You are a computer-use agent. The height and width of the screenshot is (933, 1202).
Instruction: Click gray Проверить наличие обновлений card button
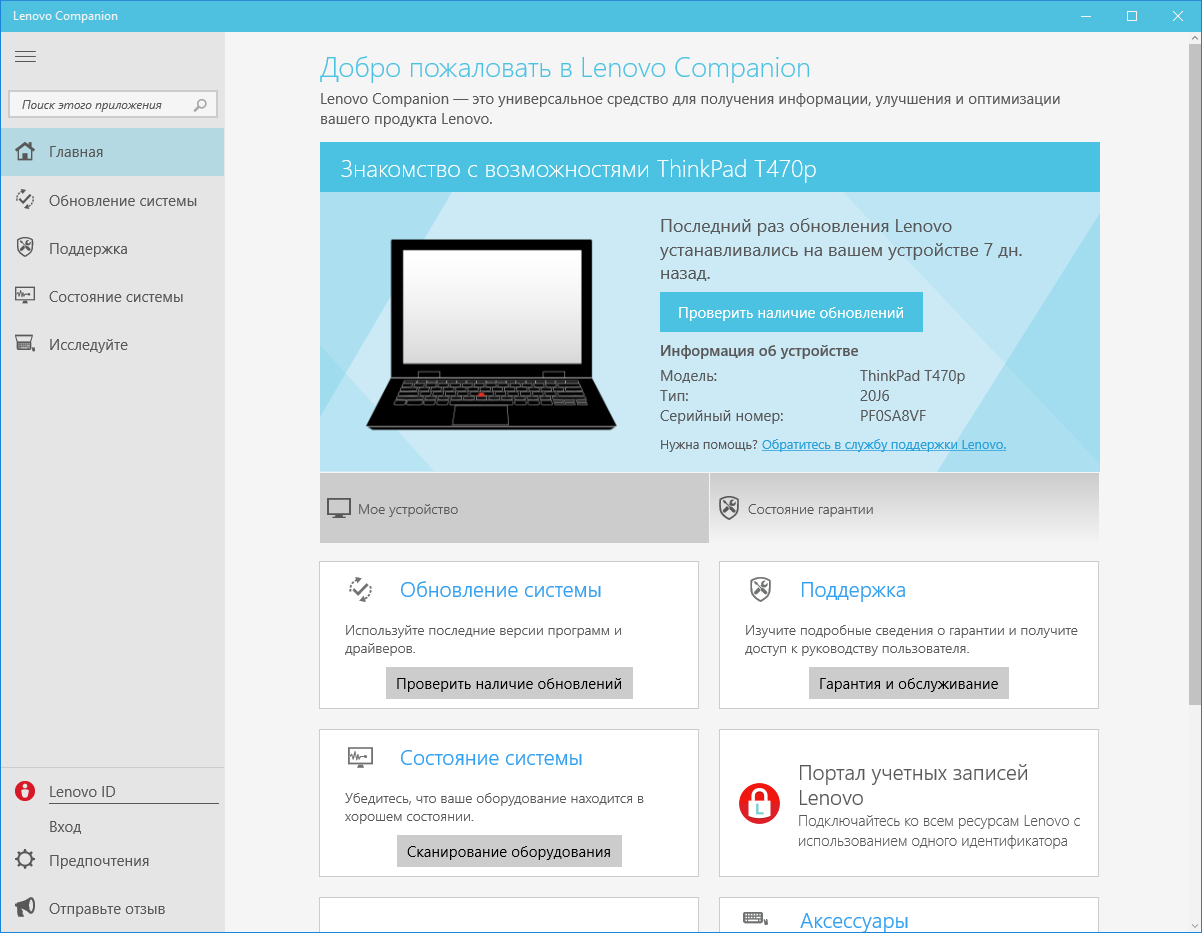(x=509, y=683)
